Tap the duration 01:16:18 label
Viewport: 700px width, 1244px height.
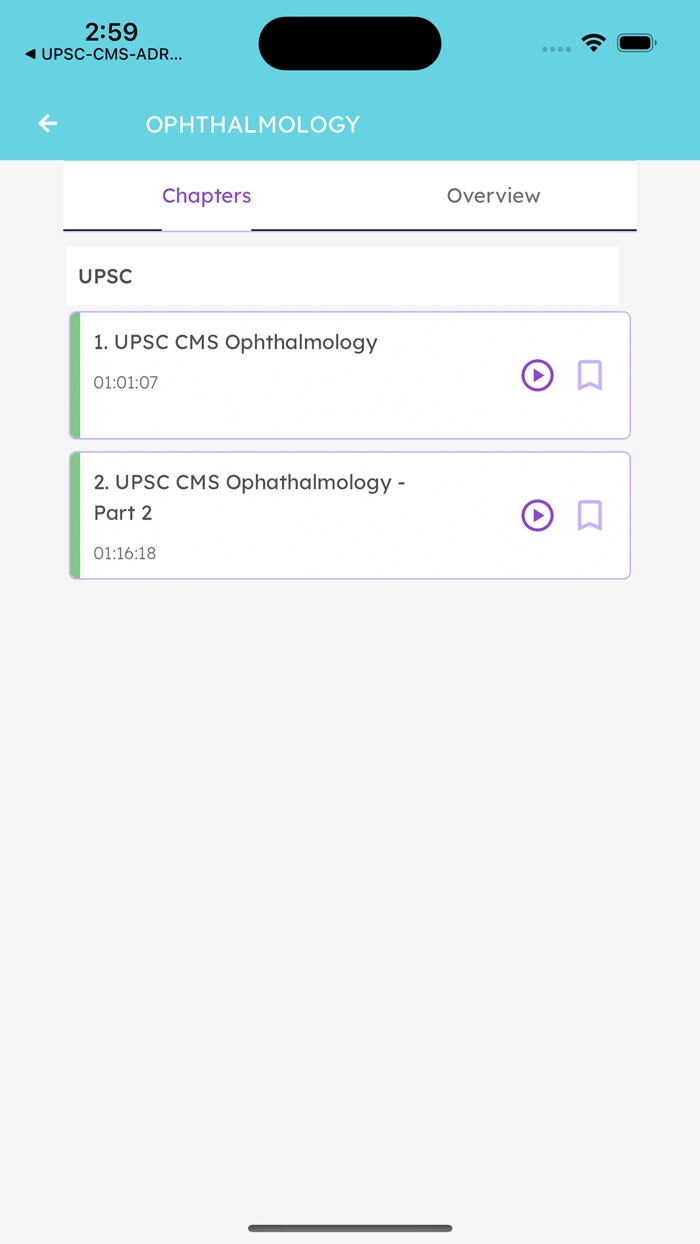pos(125,553)
